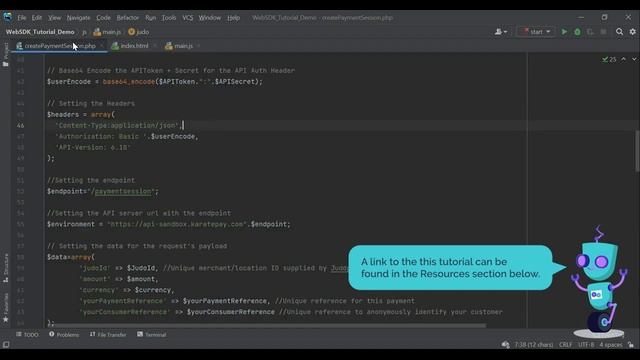Click the inspections checkmark 25 widget
Screen dimensions: 640x360
click(x=609, y=60)
